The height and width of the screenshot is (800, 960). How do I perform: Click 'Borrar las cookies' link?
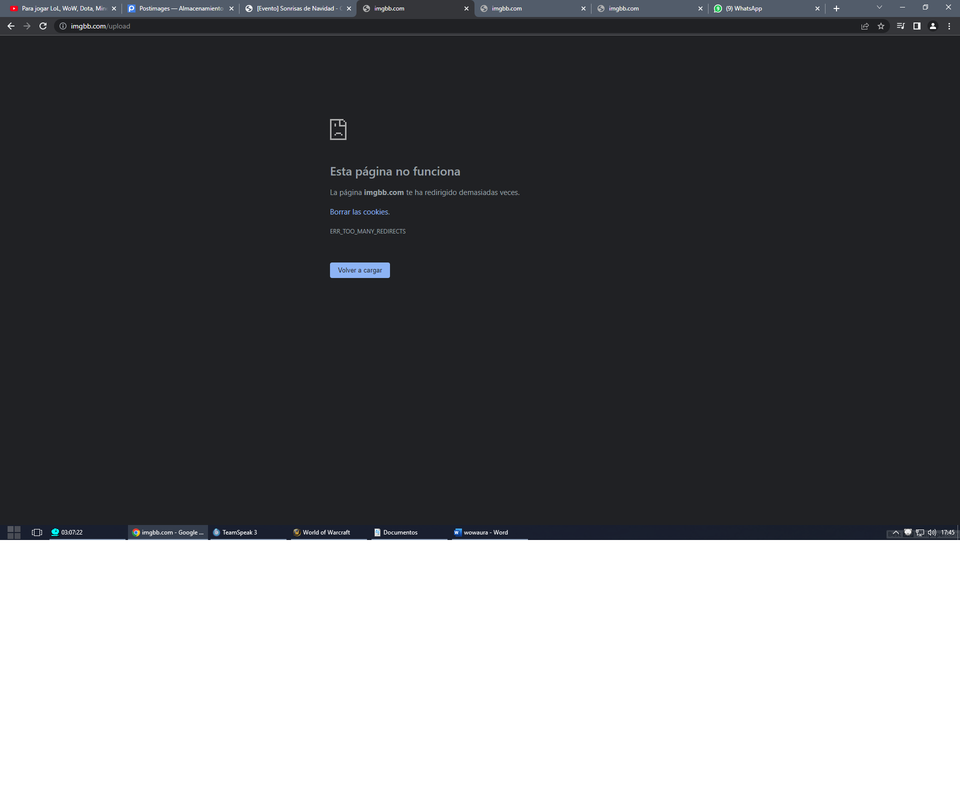click(x=359, y=212)
